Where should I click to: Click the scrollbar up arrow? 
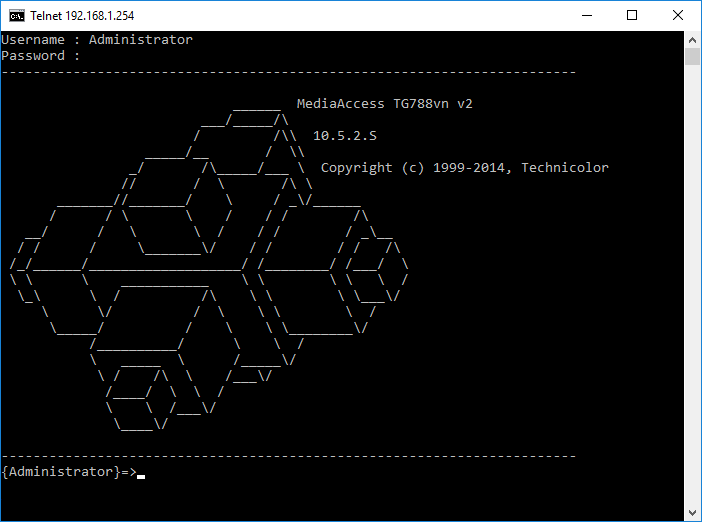point(692,39)
